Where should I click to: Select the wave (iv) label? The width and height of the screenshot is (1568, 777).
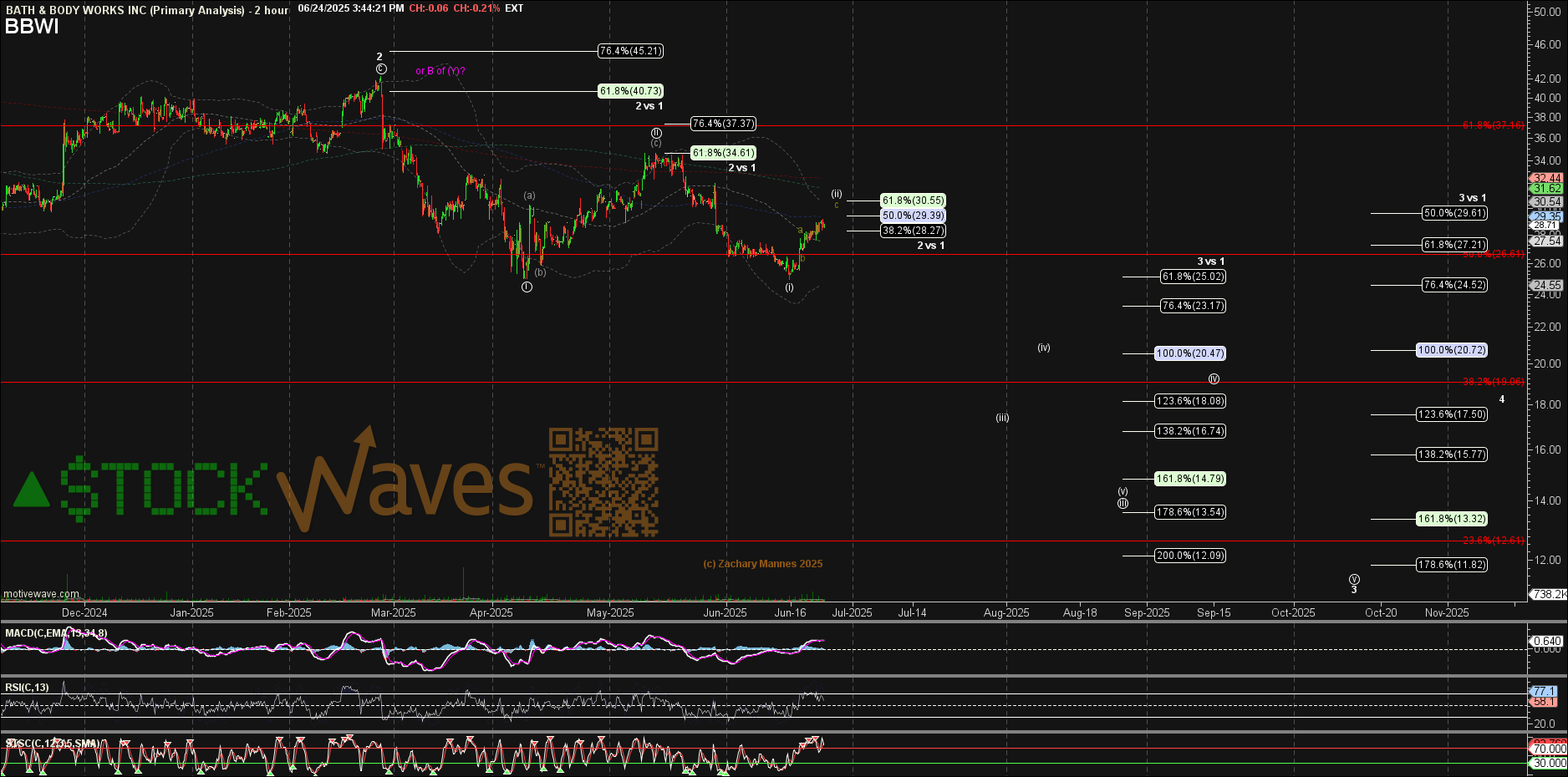click(x=1044, y=348)
